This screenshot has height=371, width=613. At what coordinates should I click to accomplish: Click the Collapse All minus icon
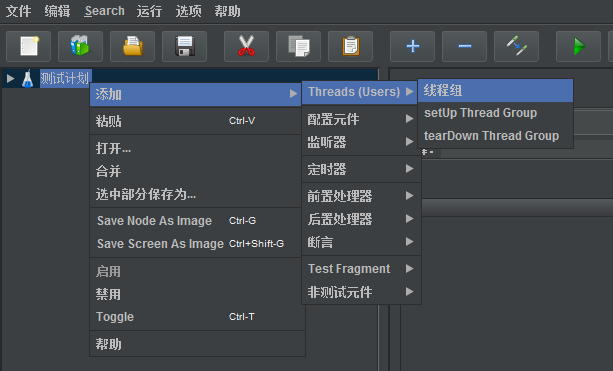coord(464,47)
